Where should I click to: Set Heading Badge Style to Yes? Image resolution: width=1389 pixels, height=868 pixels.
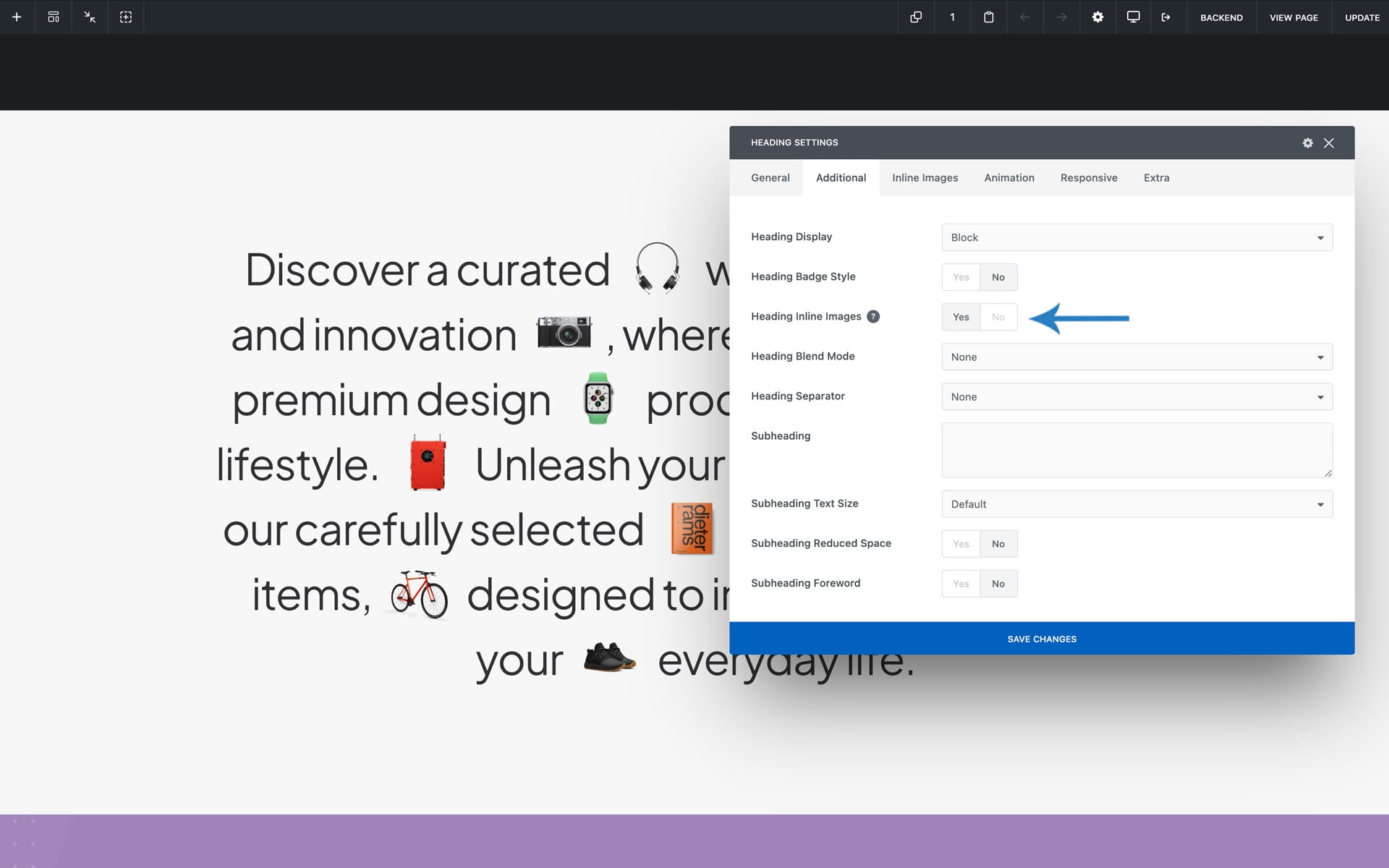click(x=961, y=277)
